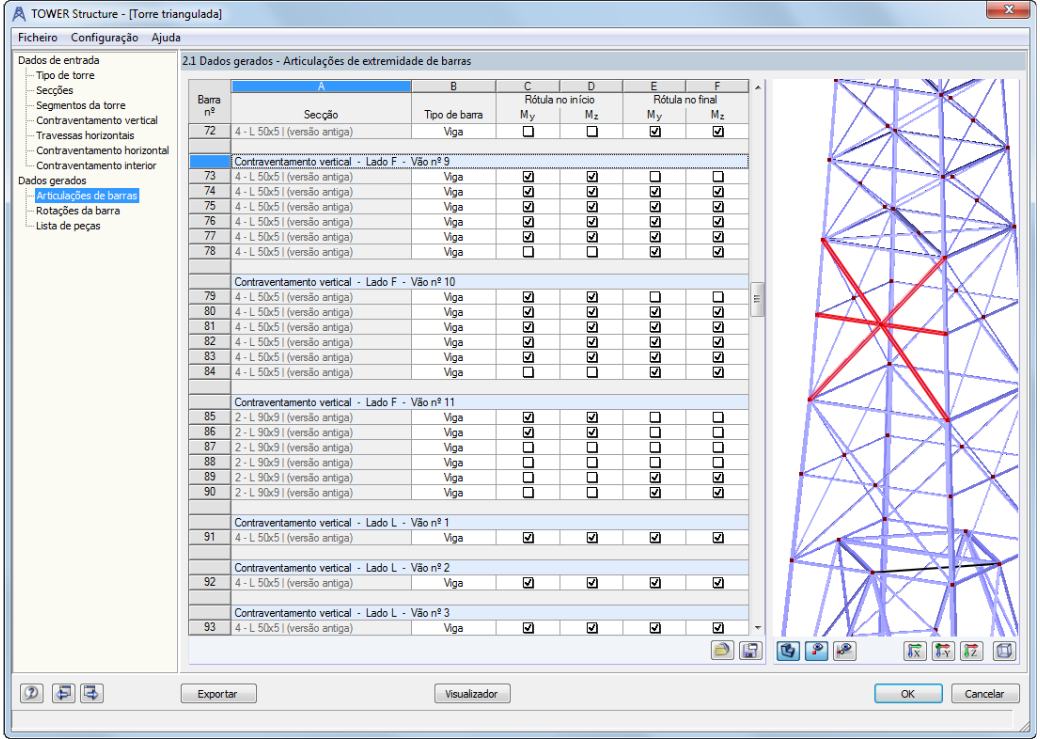Click 'Viga' type cell of bar 76

453,222
